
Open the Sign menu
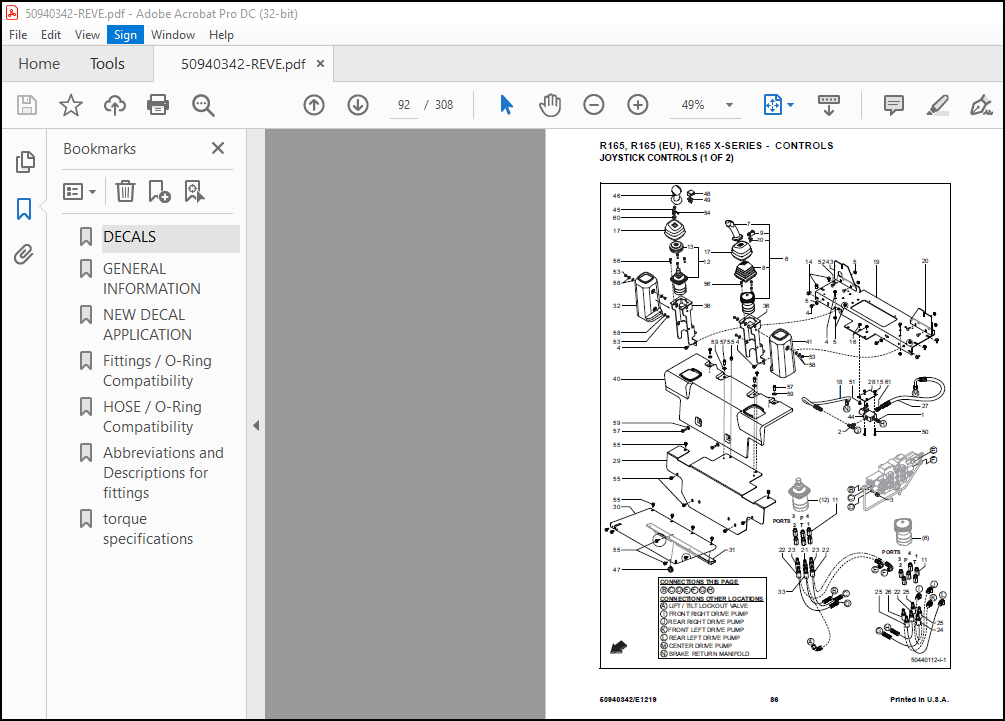tap(126, 35)
